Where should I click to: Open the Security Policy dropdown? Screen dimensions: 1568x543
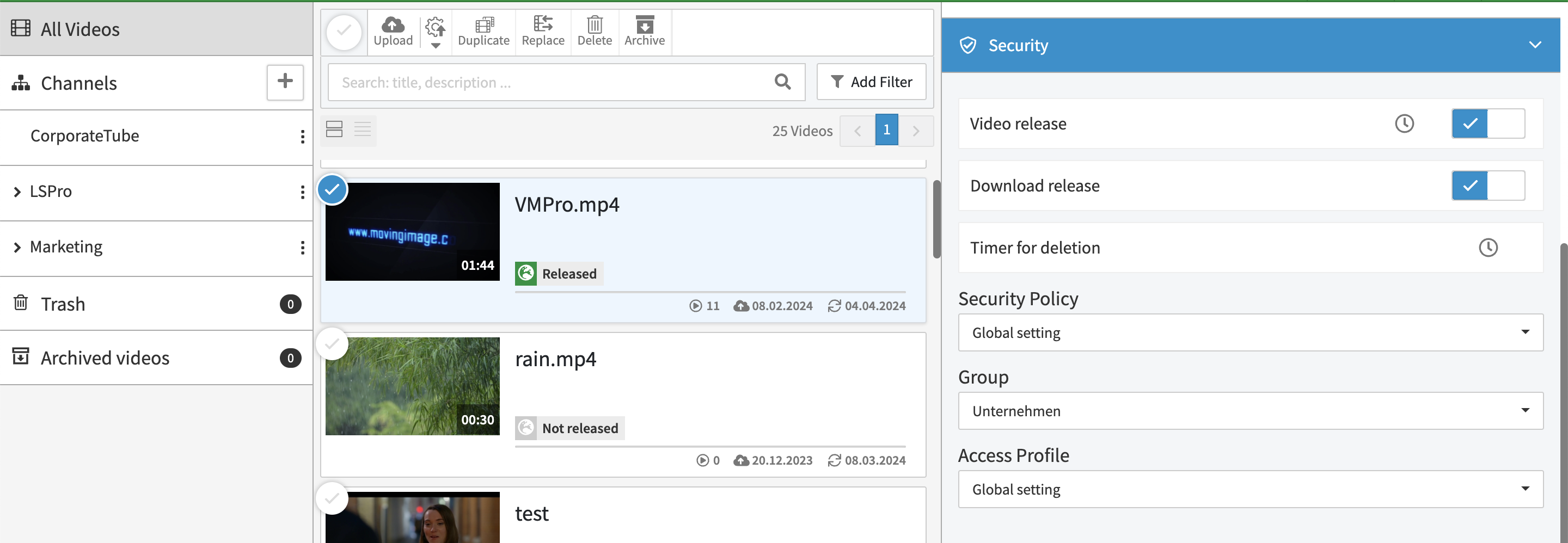[x=1250, y=332]
